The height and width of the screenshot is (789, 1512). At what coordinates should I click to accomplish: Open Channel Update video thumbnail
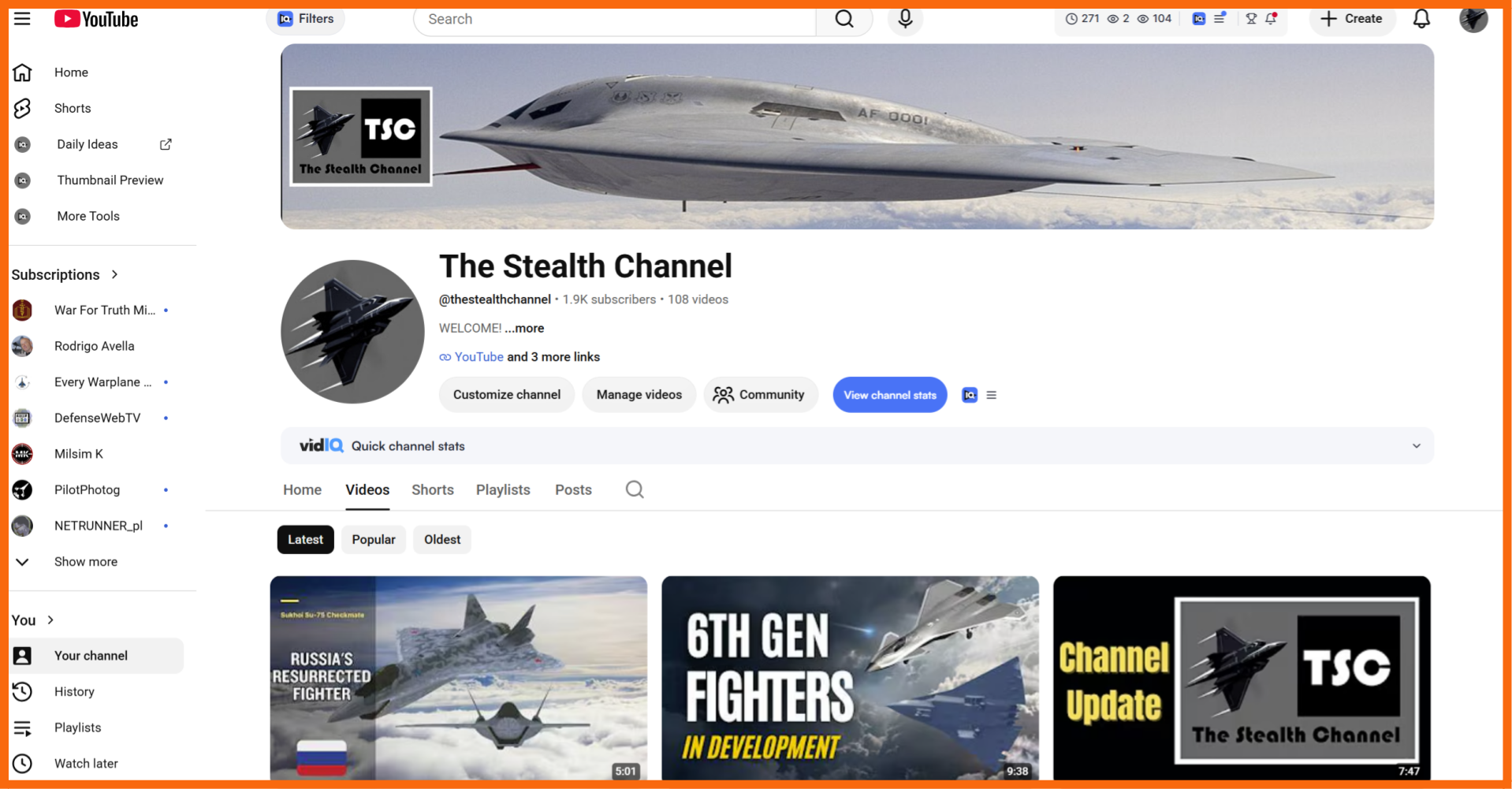(1242, 679)
